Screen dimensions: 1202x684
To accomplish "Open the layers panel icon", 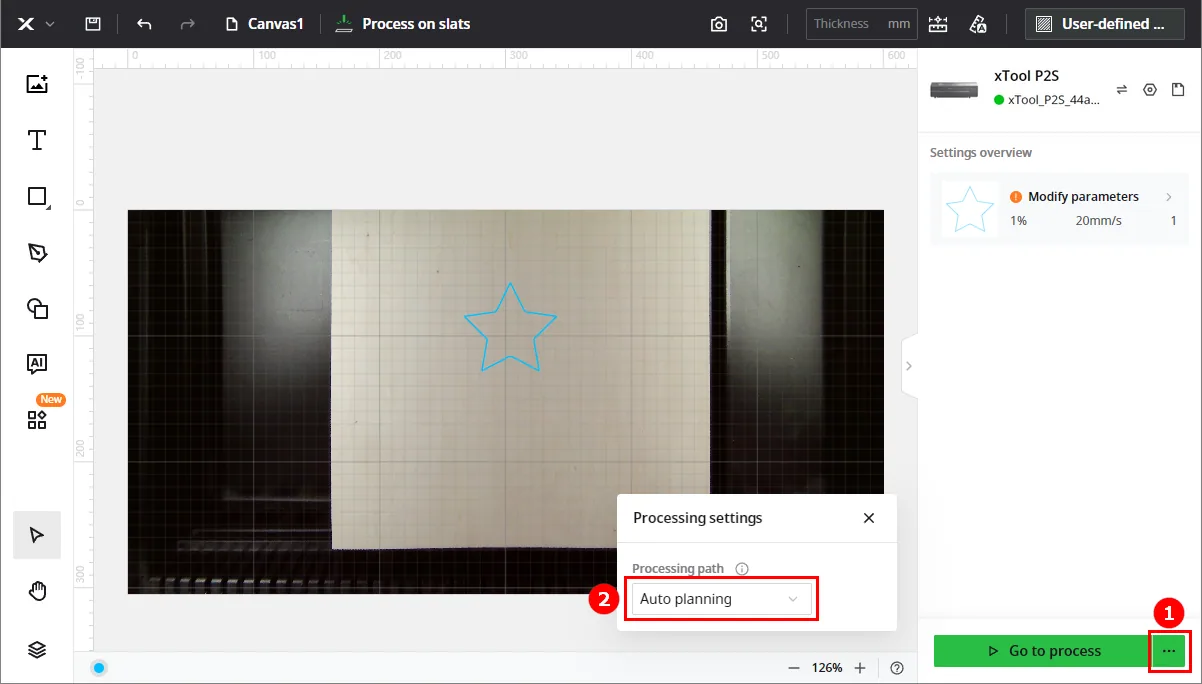I will [x=37, y=649].
